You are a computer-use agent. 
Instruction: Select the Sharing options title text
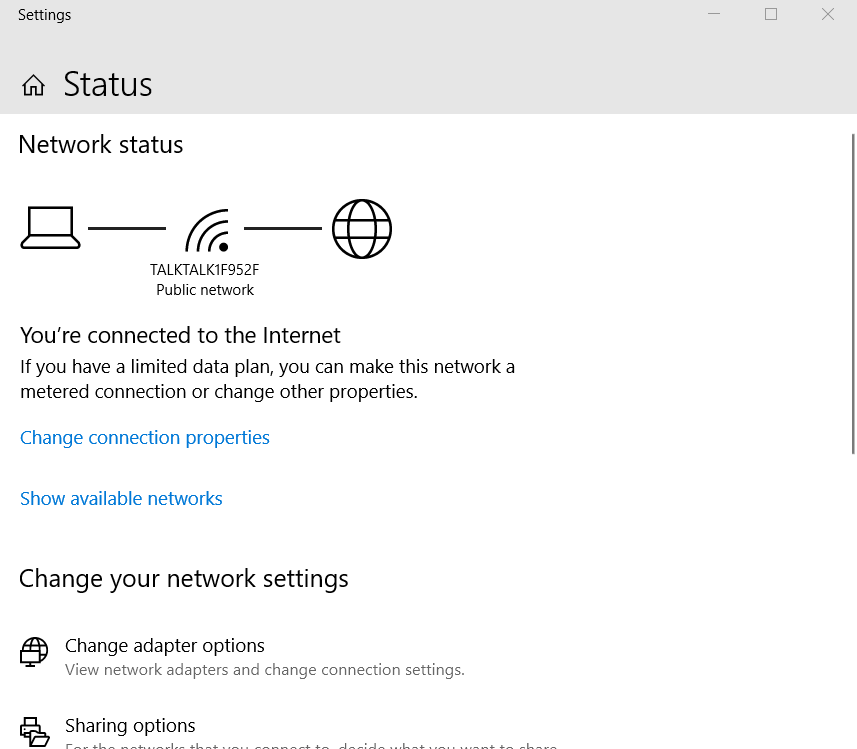130,726
